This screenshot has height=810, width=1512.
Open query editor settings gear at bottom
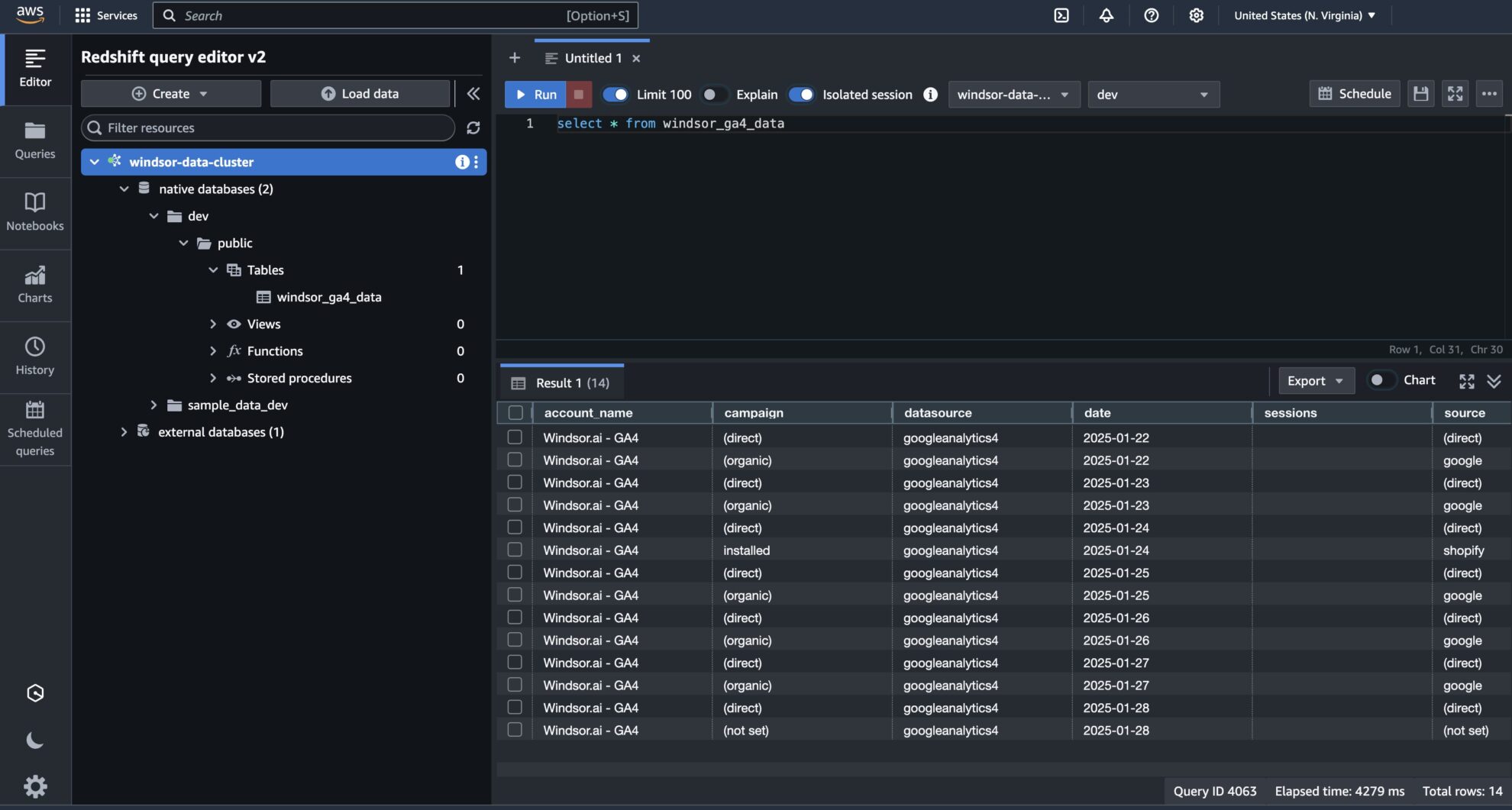pos(35,786)
